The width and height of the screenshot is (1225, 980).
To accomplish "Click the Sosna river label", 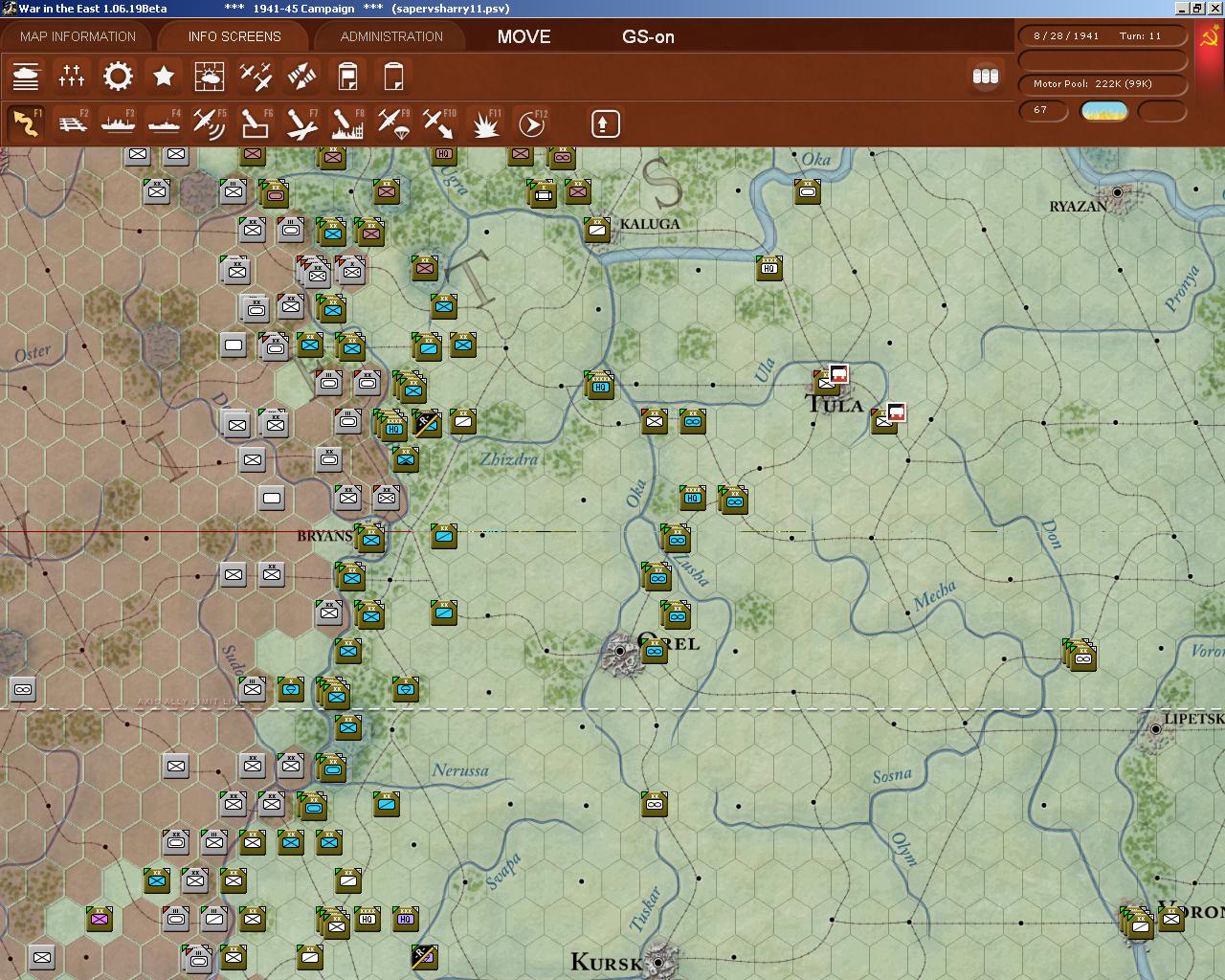I will click(892, 775).
